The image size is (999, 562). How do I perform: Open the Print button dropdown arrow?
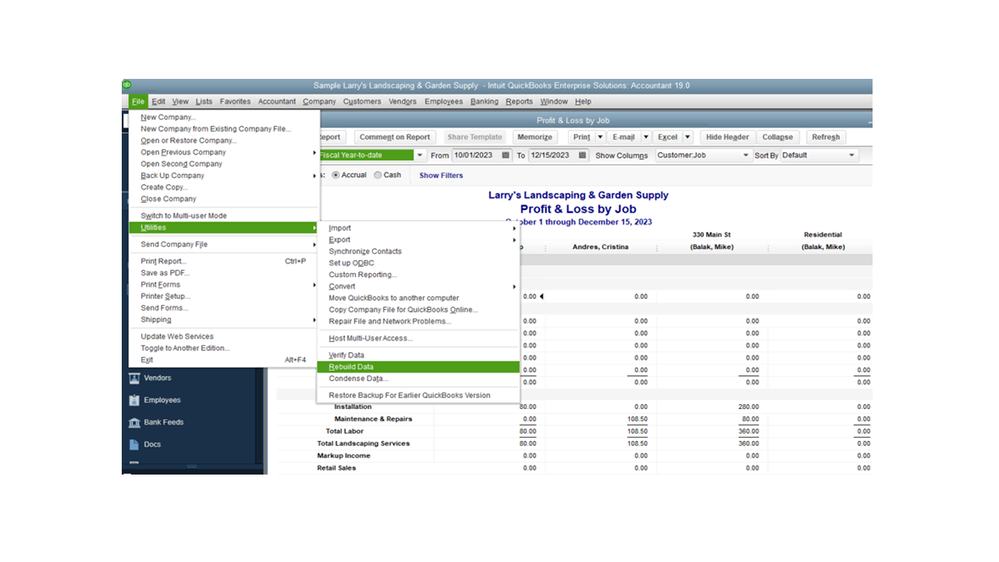(600, 137)
